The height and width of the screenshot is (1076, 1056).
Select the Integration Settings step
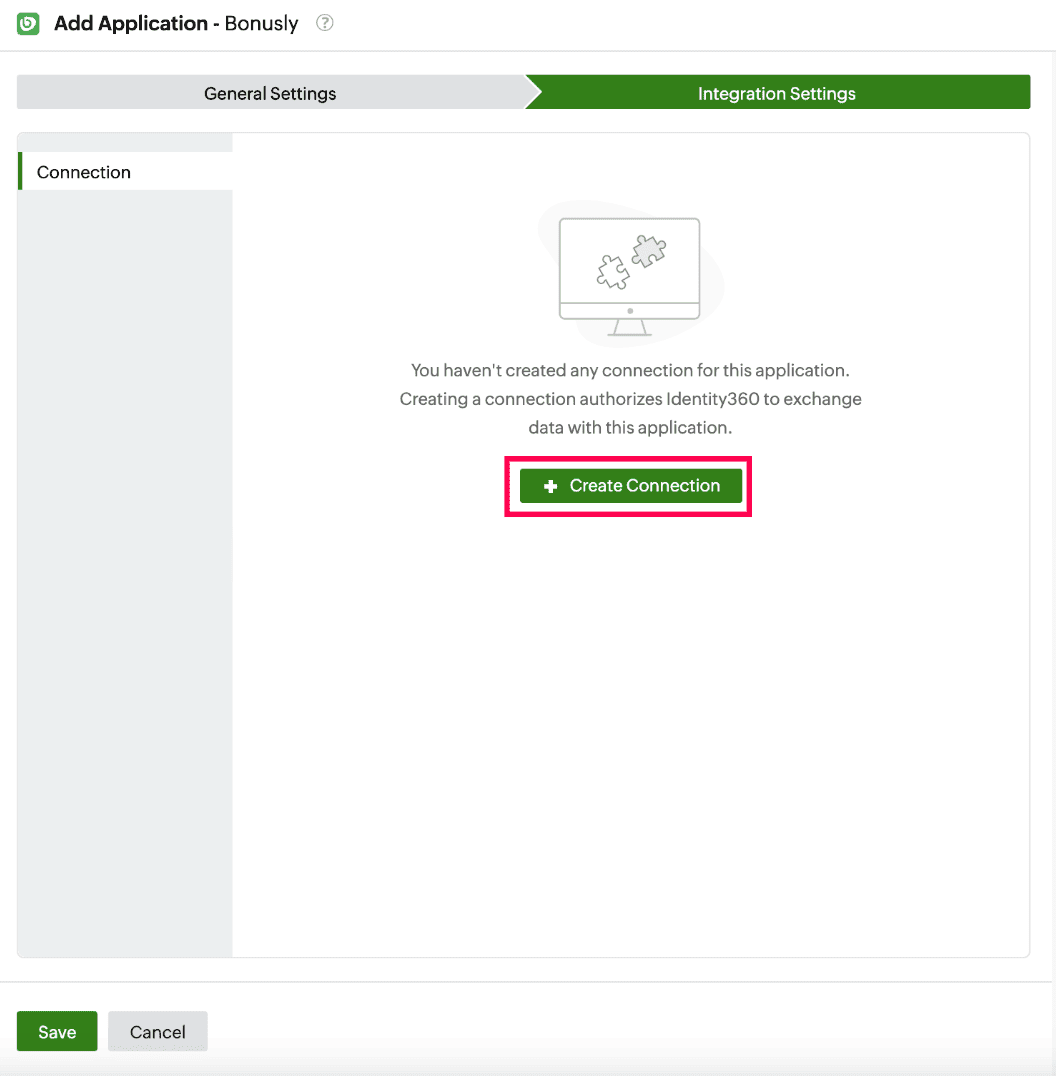(777, 93)
